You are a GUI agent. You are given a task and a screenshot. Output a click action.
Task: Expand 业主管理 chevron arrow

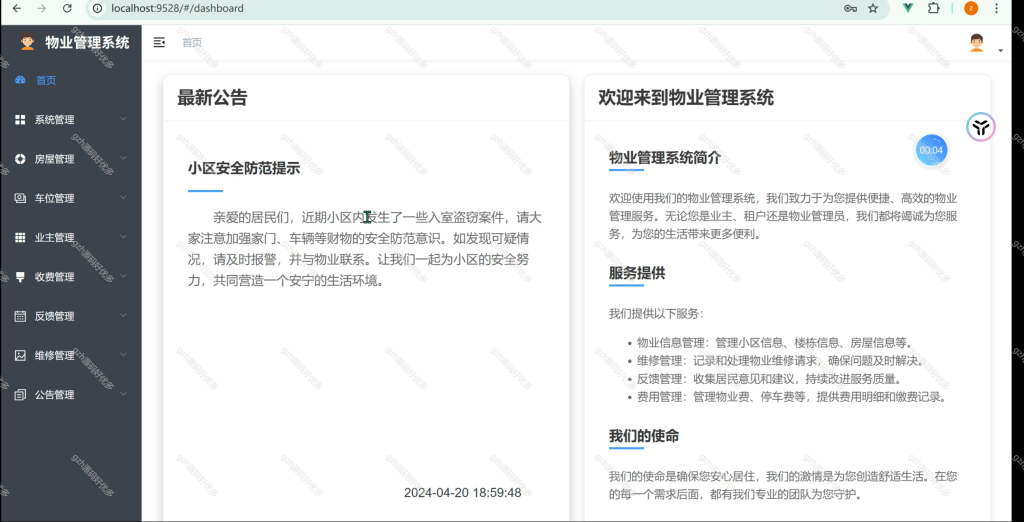123,237
